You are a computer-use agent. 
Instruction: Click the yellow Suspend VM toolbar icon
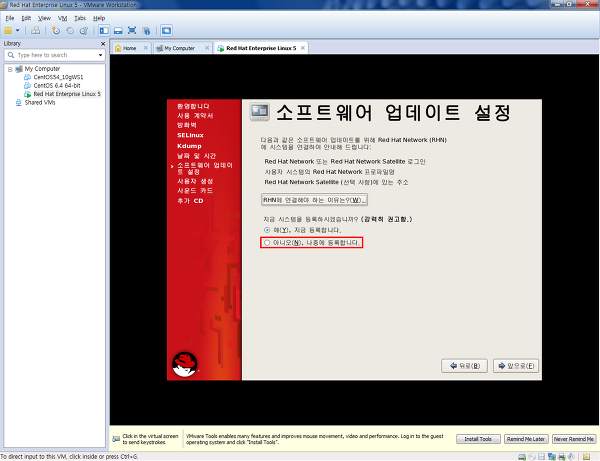8,31
